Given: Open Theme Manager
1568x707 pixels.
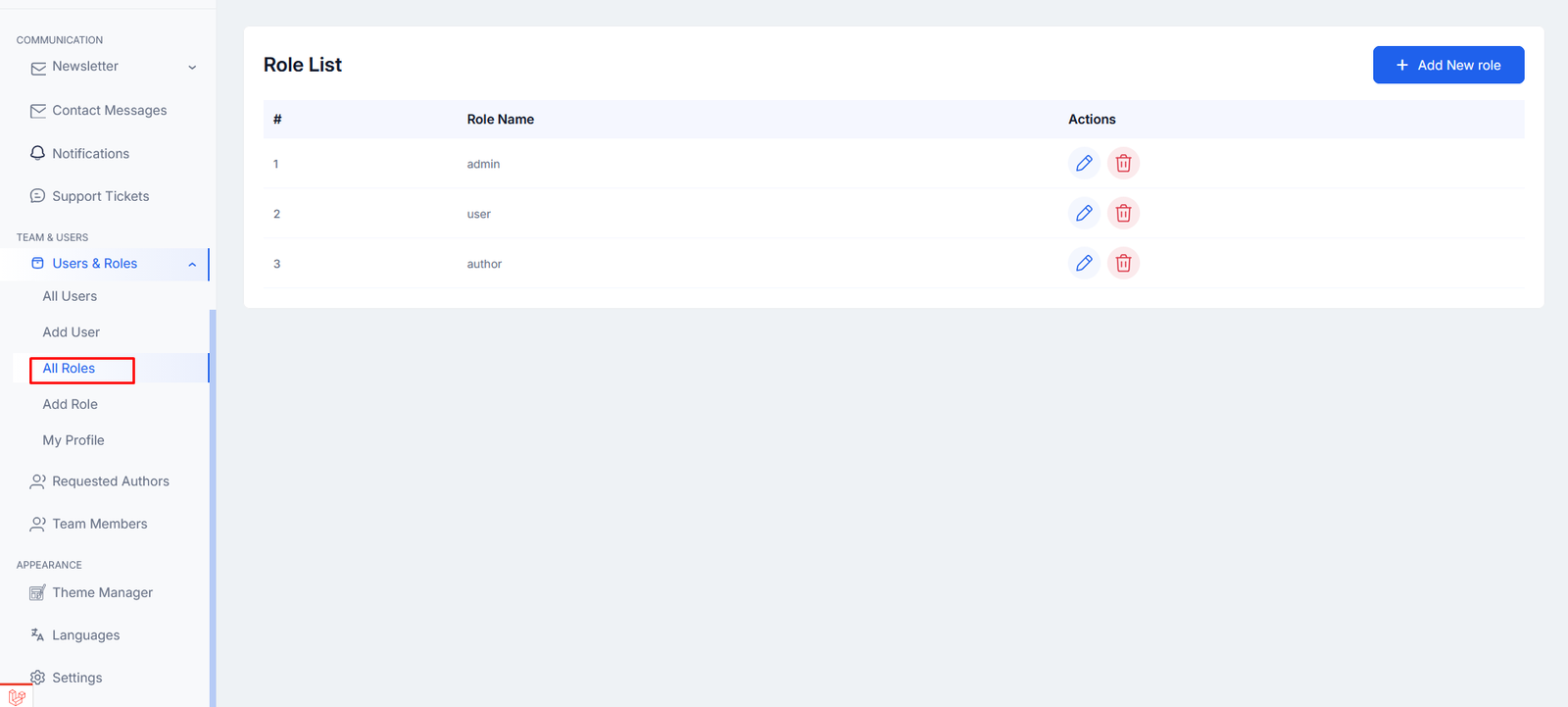Looking at the screenshot, I should (103, 592).
